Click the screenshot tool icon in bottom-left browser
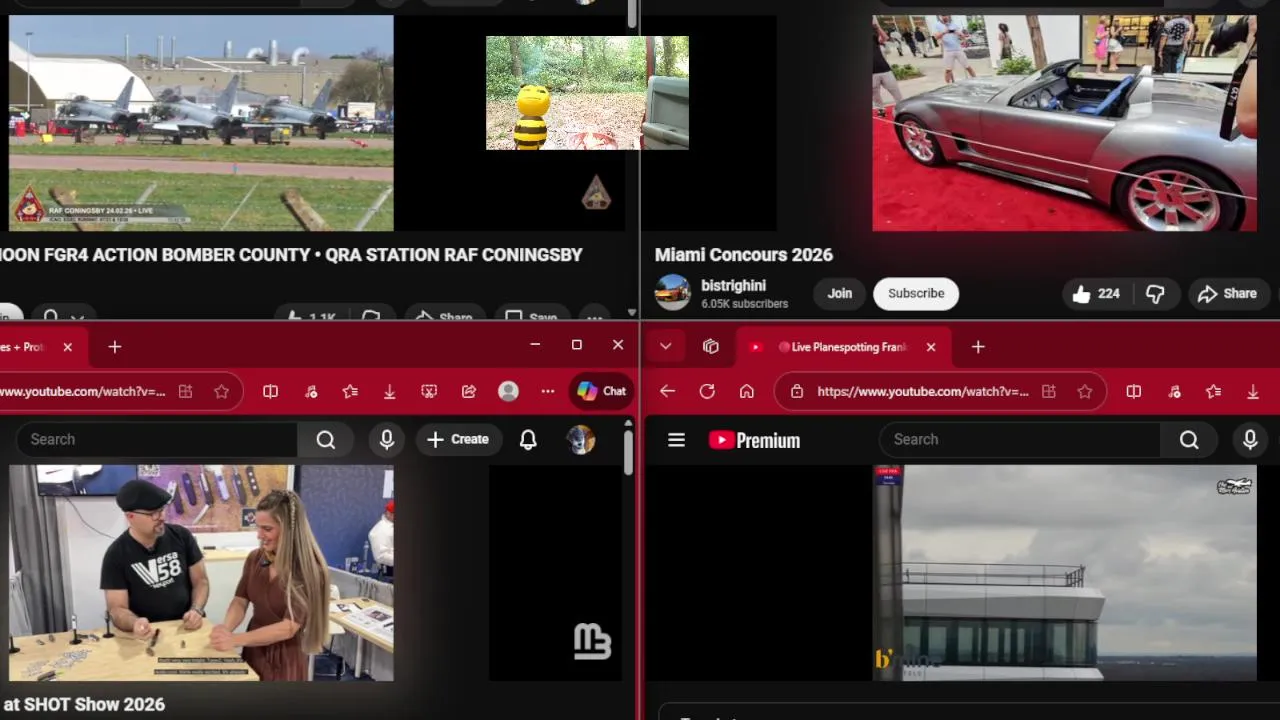Screen dimensions: 1280x720 429,392
